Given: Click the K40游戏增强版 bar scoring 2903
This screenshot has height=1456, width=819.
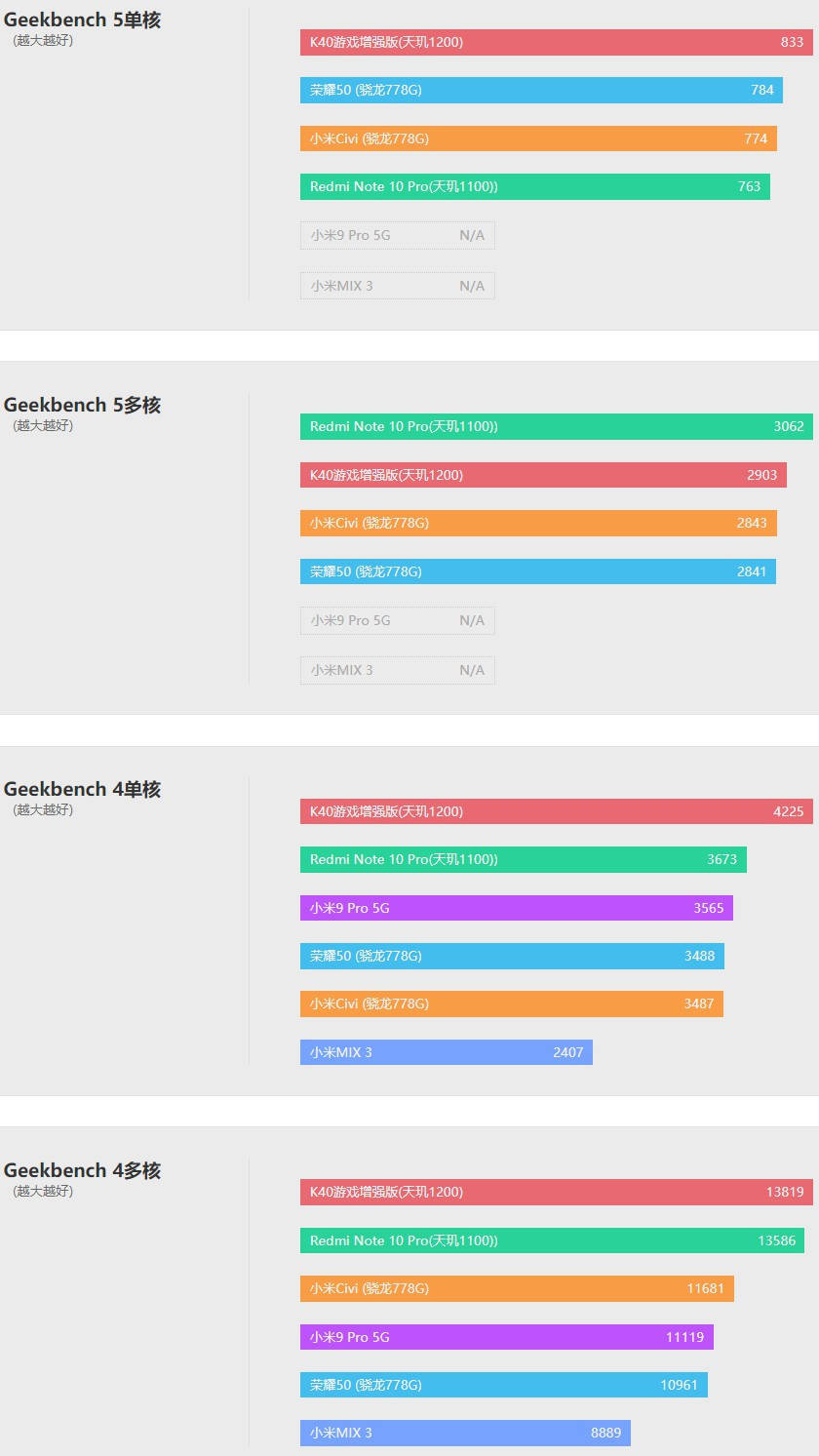Looking at the screenshot, I should pos(543,475).
